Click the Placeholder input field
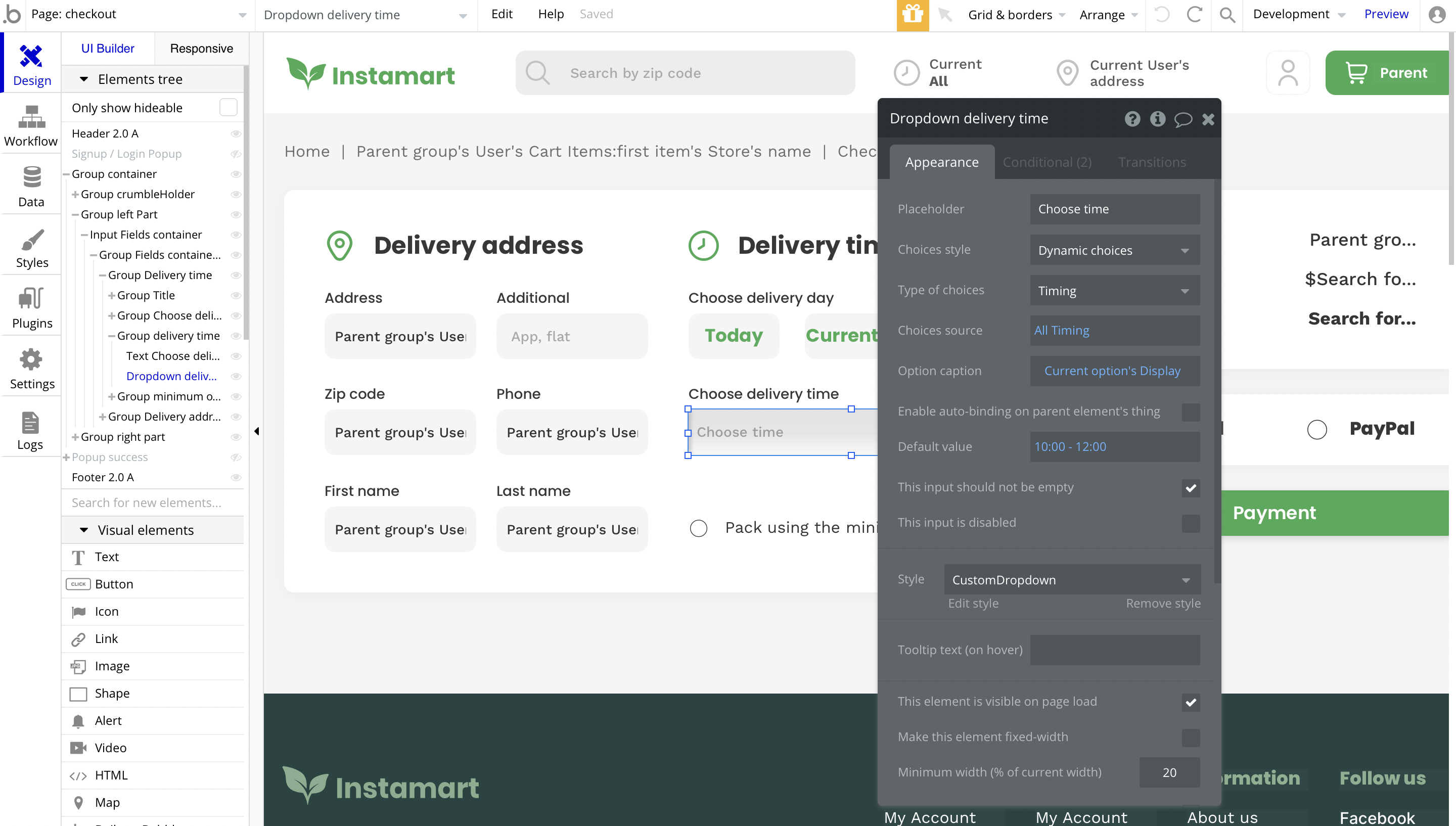 pos(1114,209)
